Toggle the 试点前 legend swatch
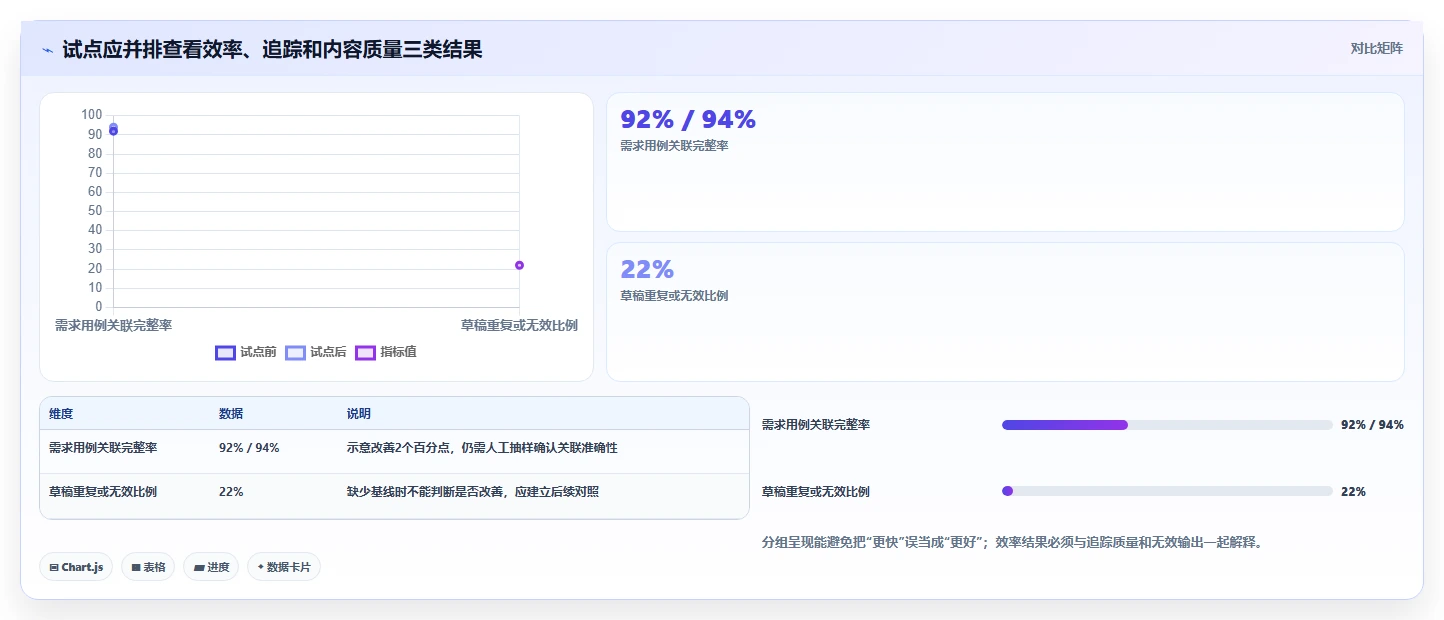This screenshot has width=1444, height=620. coord(226,352)
